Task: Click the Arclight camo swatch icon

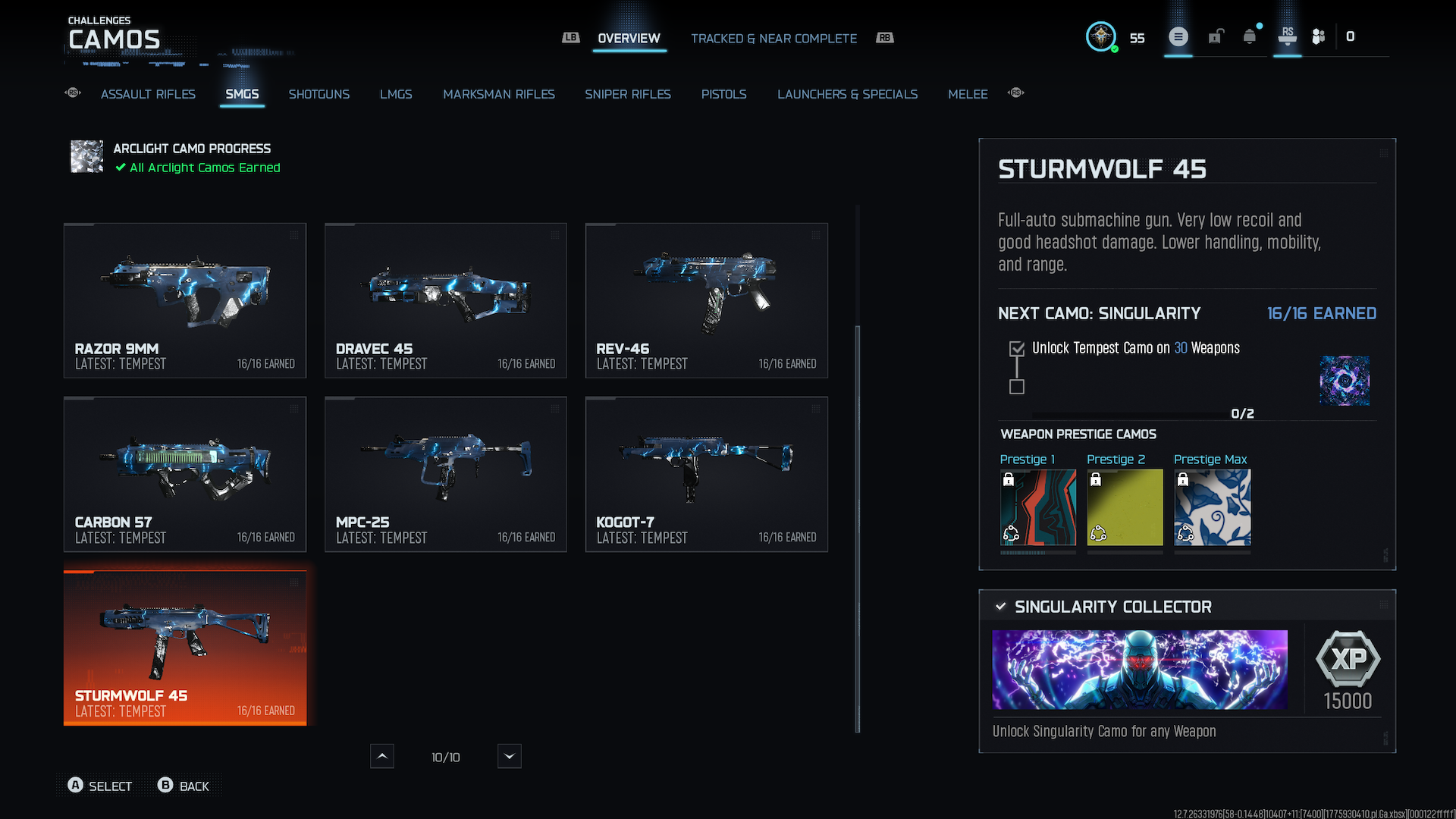Action: 86,156
